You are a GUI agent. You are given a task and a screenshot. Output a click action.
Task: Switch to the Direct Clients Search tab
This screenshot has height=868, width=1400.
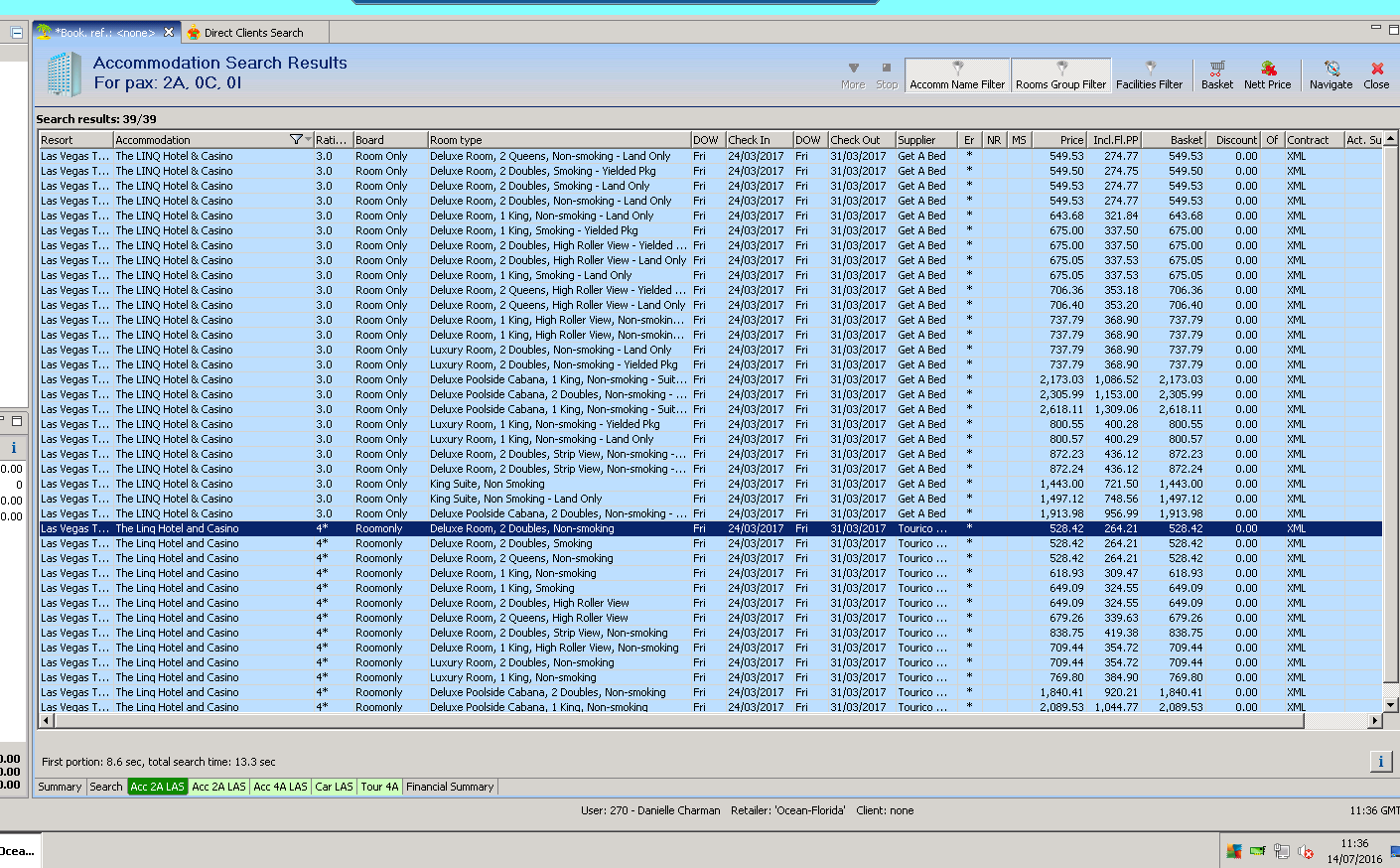coord(253,33)
